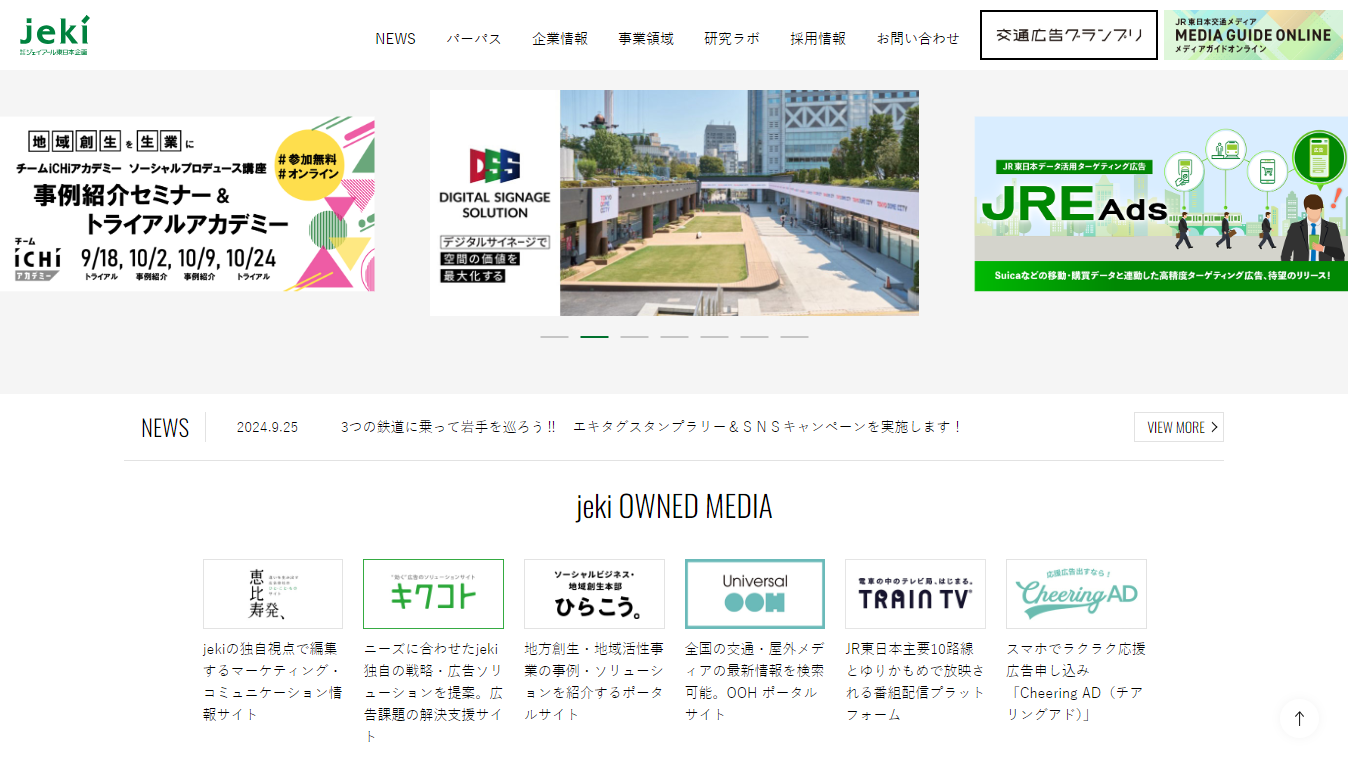Open the TRAIN TV media logo

coord(915,594)
